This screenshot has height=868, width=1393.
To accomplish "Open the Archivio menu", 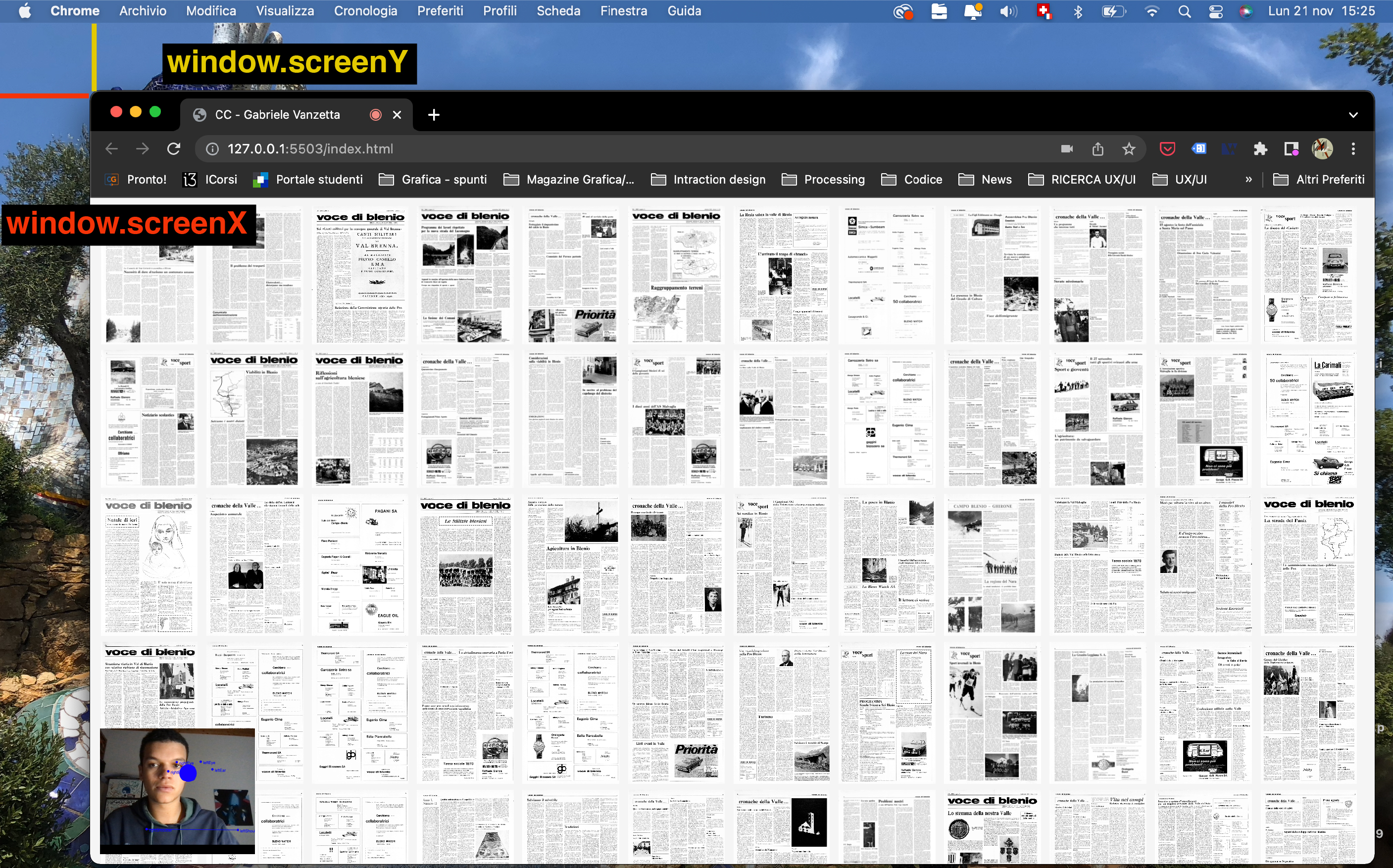I will (143, 11).
